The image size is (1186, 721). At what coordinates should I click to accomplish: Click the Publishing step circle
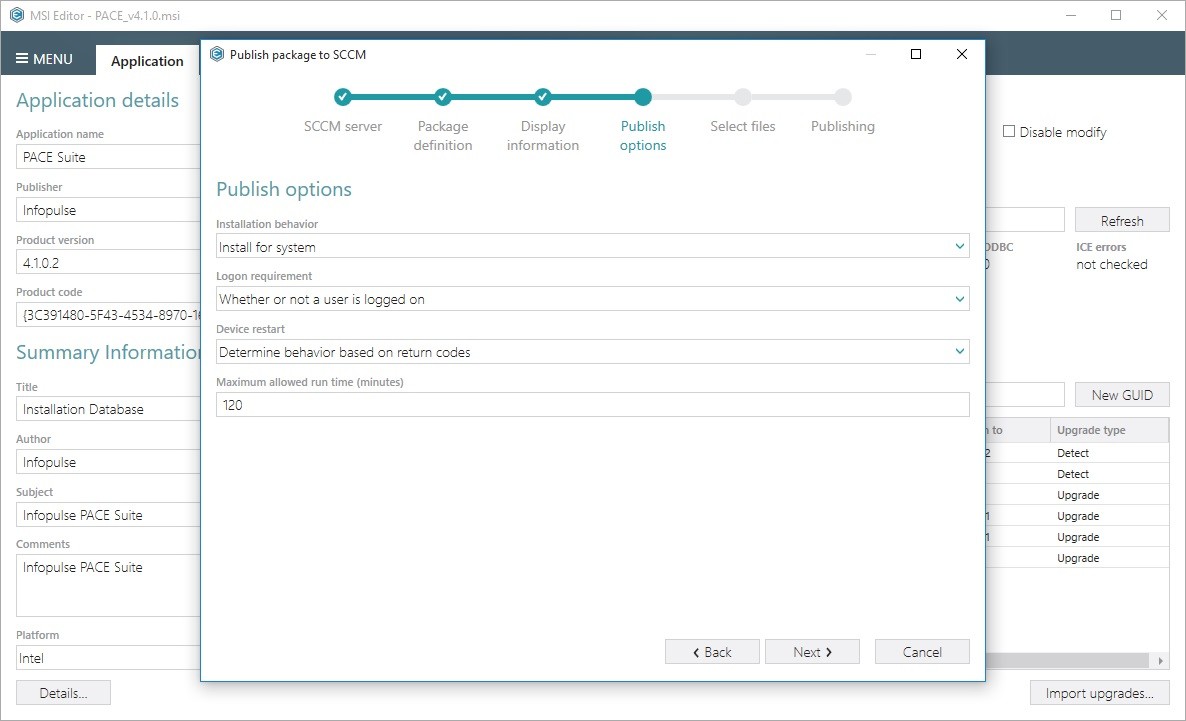[x=843, y=97]
